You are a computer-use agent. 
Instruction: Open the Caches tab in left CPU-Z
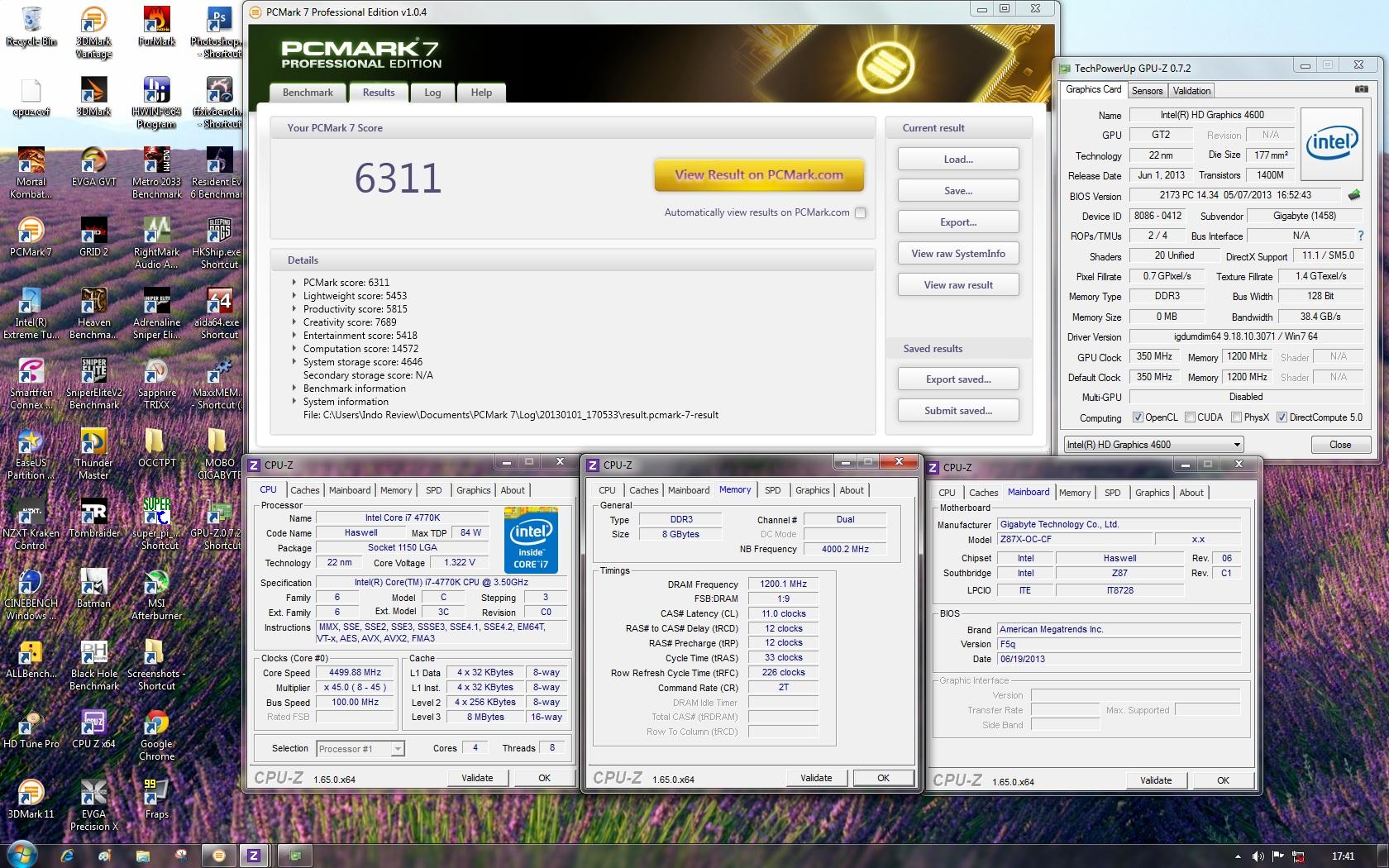[x=304, y=490]
